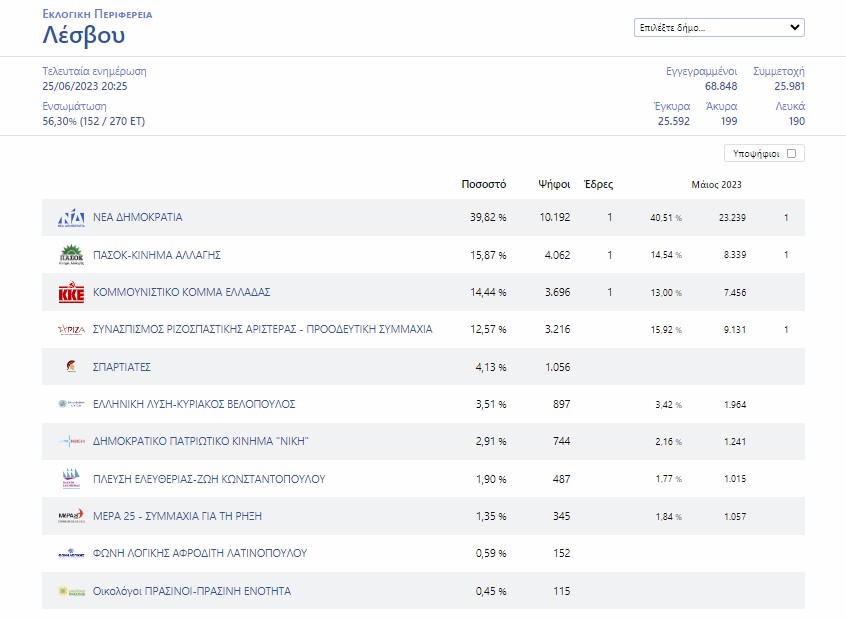Click the ΠΑΣΟΚ party logo
Viewport: 846px width, 620px height.
71,255
